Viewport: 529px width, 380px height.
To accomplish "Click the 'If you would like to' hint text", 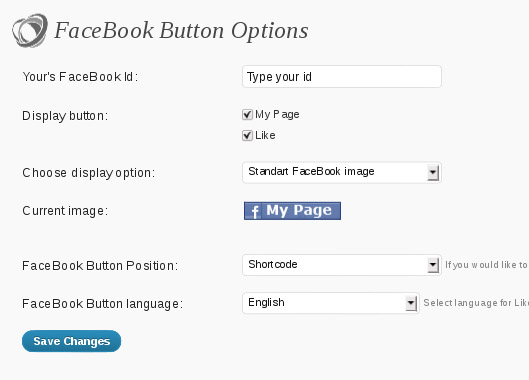I will [x=487, y=265].
